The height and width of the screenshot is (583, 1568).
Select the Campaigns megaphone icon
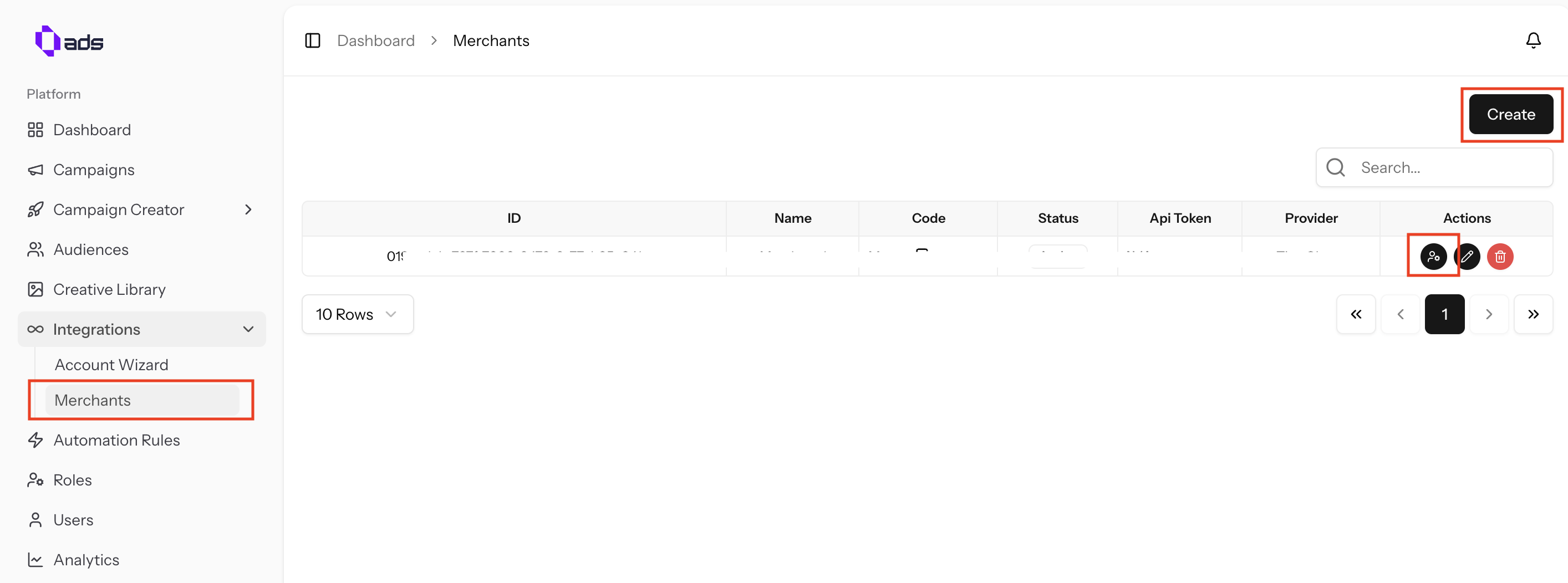coord(35,170)
